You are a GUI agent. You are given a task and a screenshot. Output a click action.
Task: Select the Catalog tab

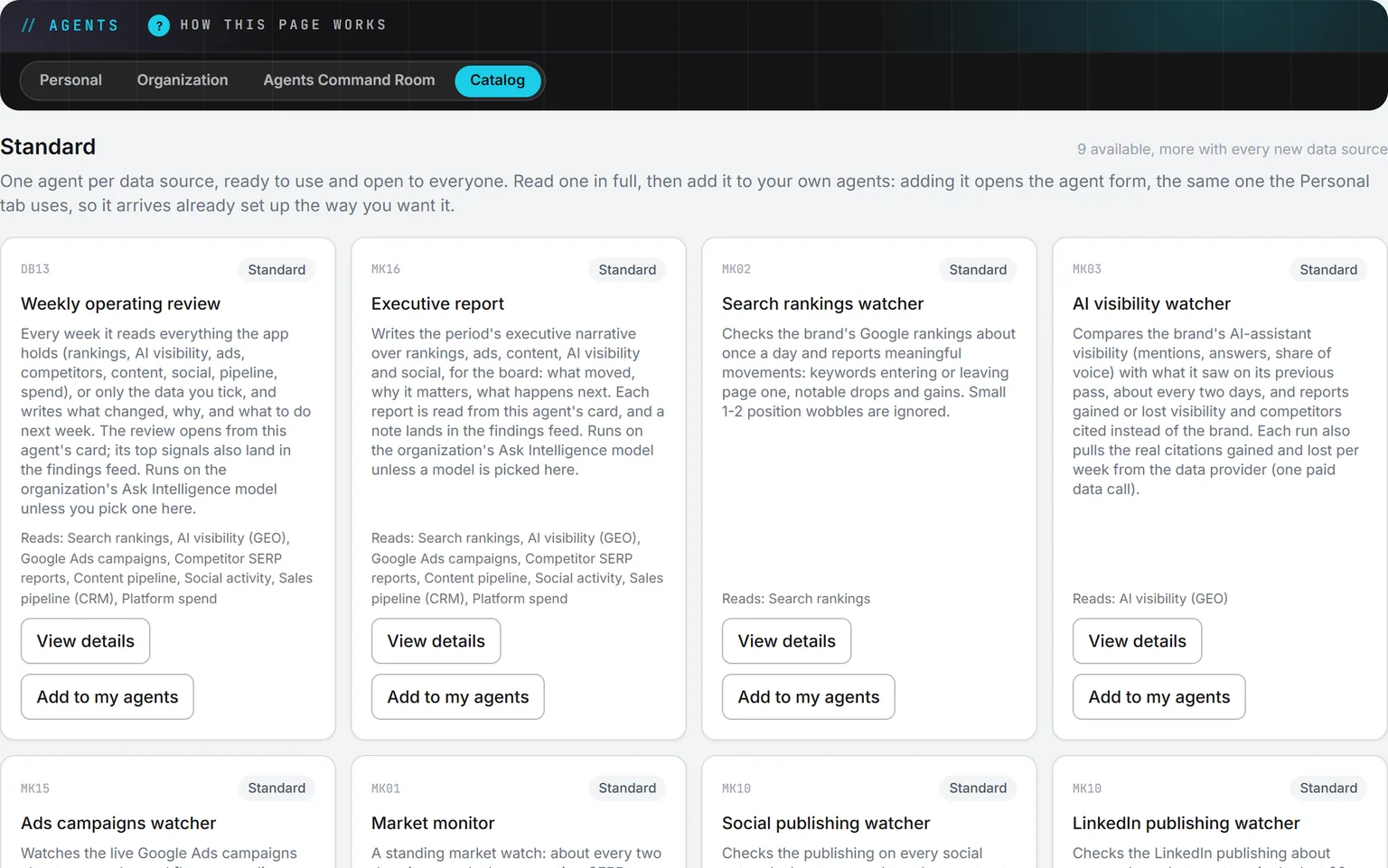point(497,80)
